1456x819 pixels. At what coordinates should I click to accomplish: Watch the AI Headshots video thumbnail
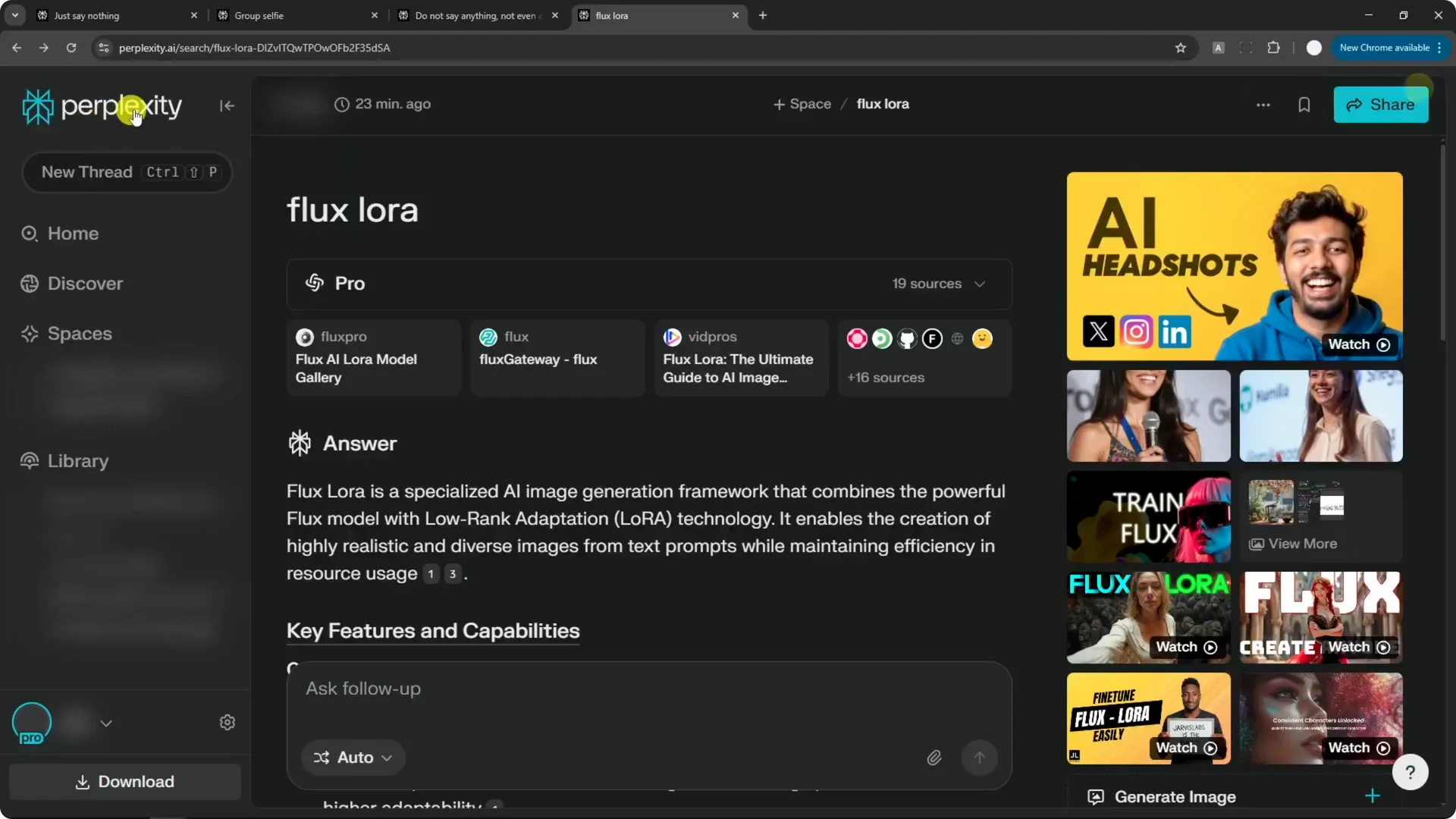[x=1234, y=266]
